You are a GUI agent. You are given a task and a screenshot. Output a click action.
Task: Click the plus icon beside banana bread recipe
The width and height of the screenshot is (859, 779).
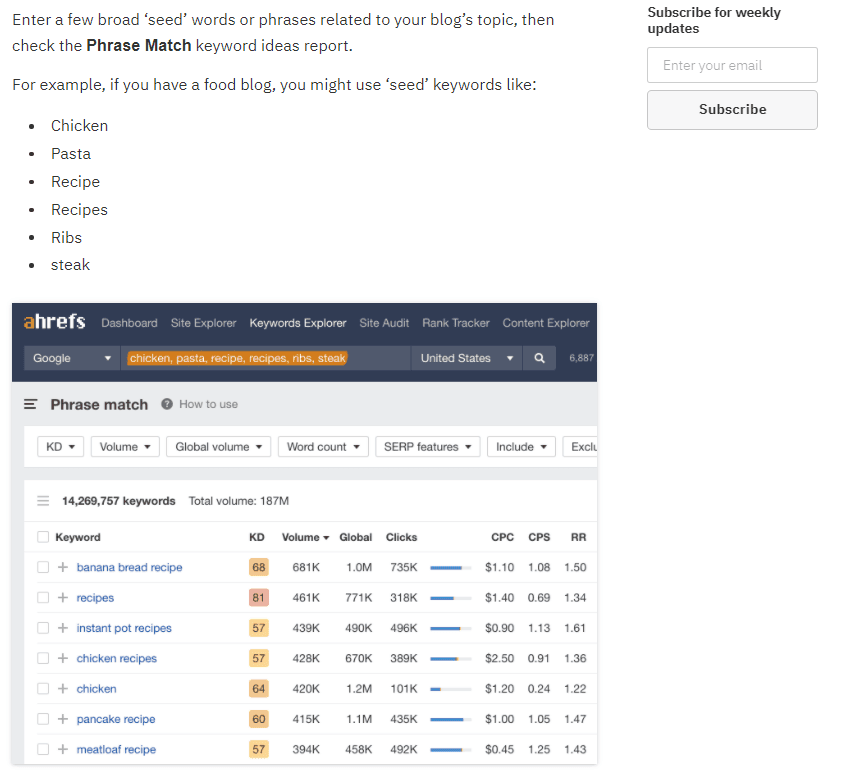pyautogui.click(x=61, y=567)
